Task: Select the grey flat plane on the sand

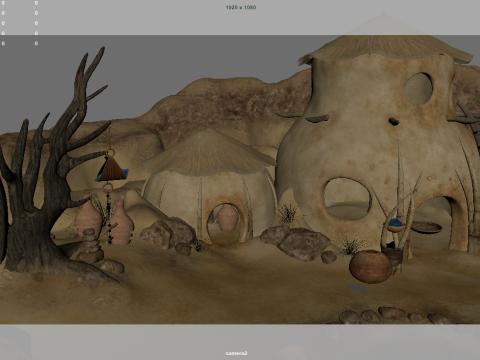Action: [357, 287]
